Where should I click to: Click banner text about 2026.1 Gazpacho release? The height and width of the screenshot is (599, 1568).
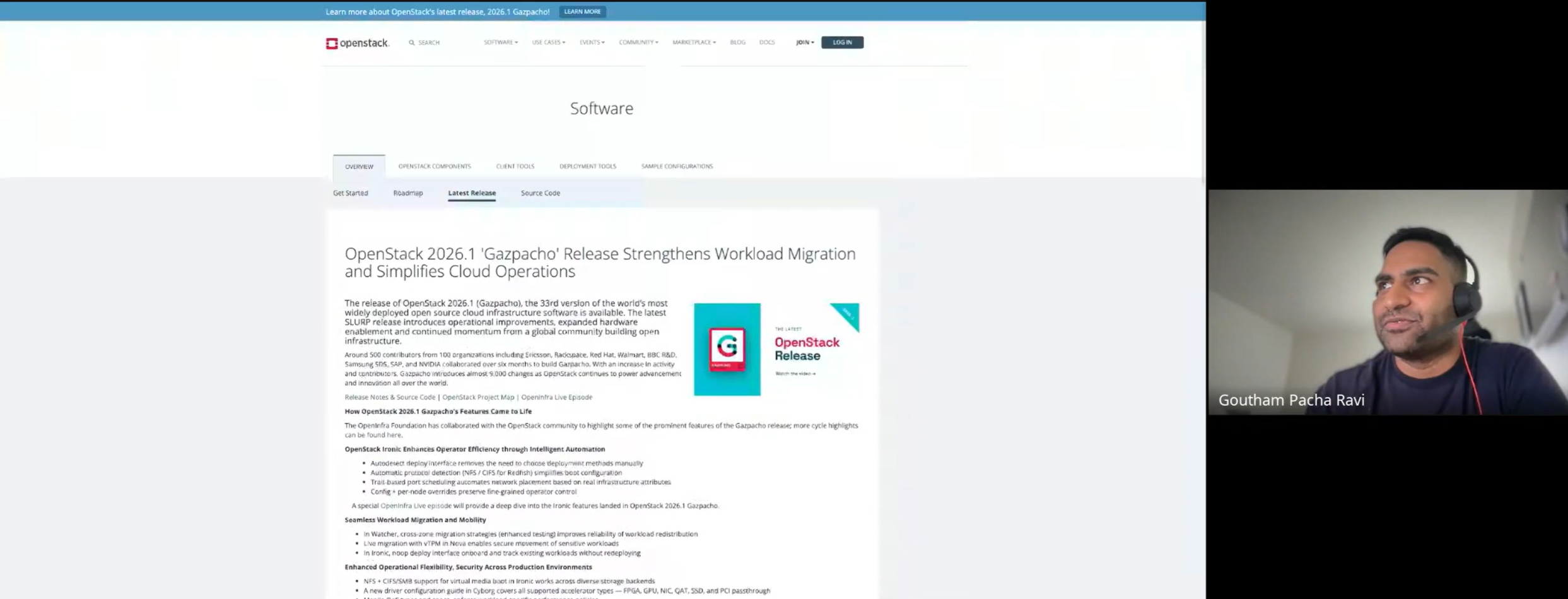click(437, 11)
